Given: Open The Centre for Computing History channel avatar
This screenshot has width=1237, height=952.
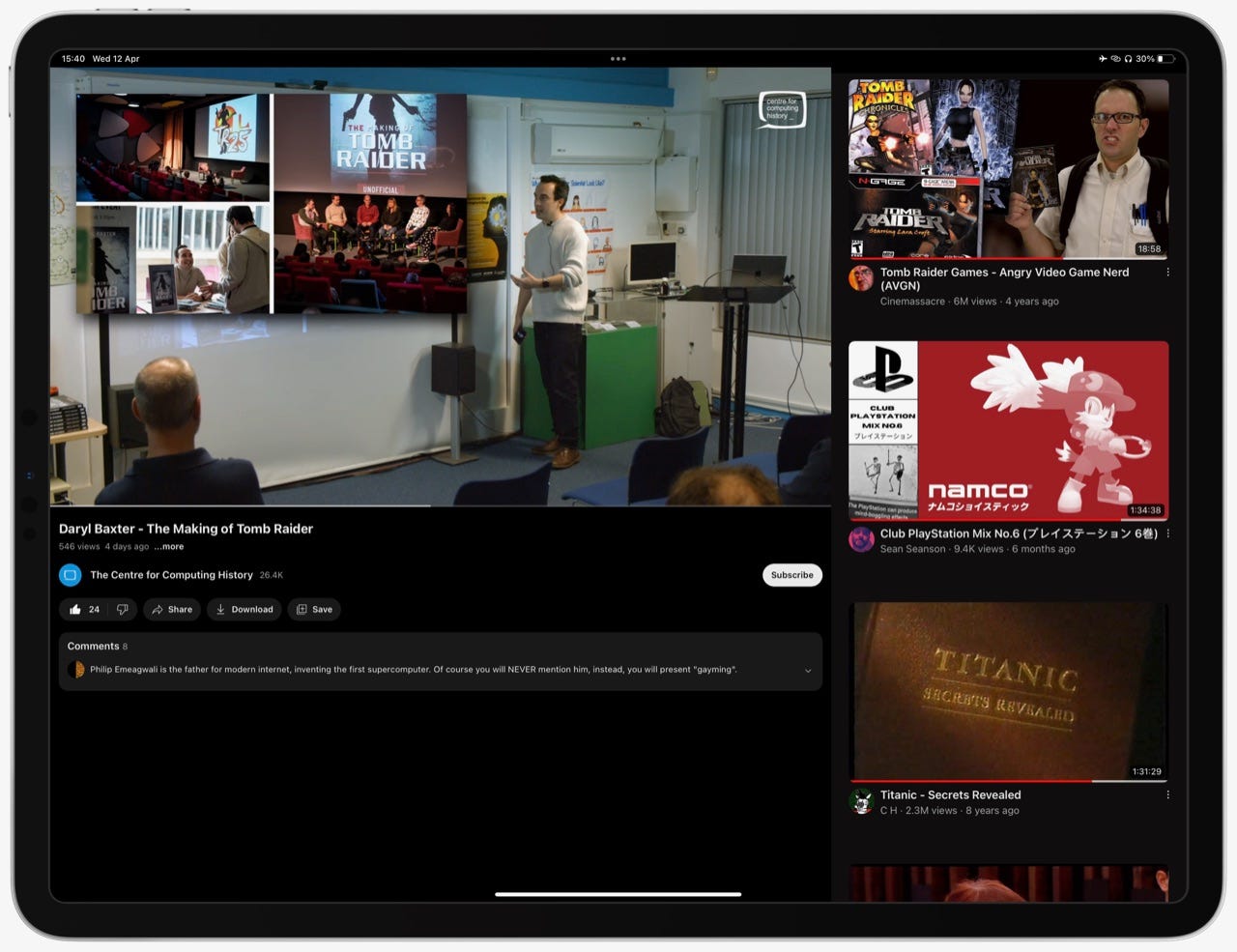Looking at the screenshot, I should [x=70, y=575].
